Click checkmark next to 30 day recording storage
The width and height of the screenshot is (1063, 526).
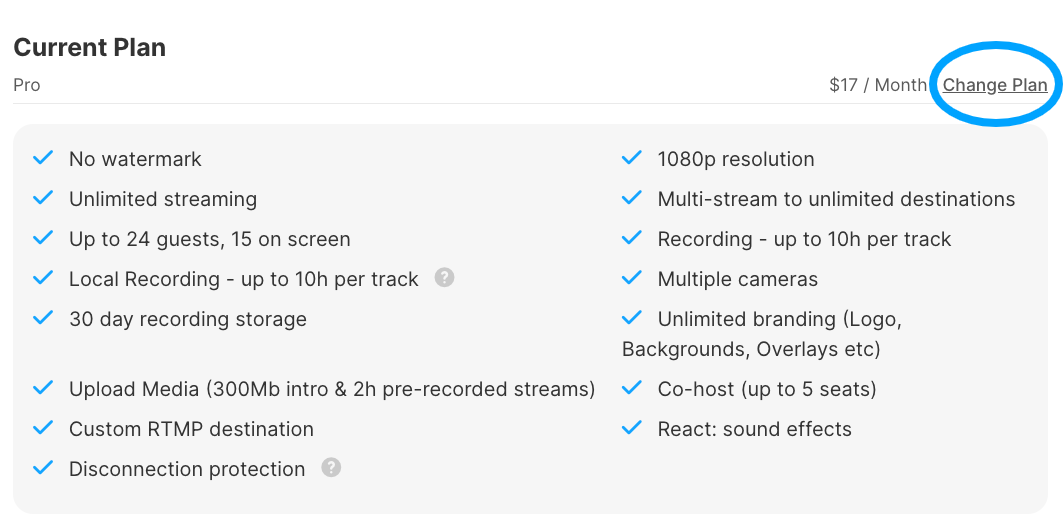[43, 318]
